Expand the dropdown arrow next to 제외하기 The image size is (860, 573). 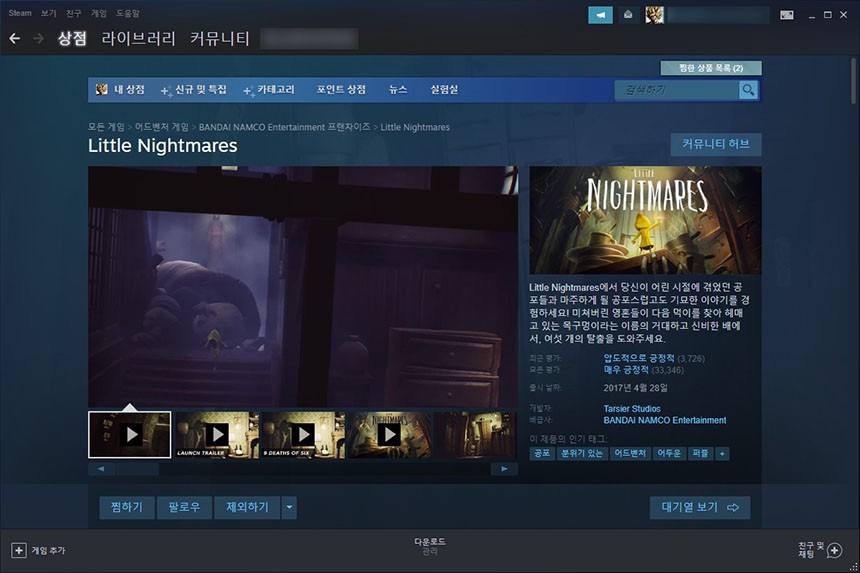coord(289,507)
